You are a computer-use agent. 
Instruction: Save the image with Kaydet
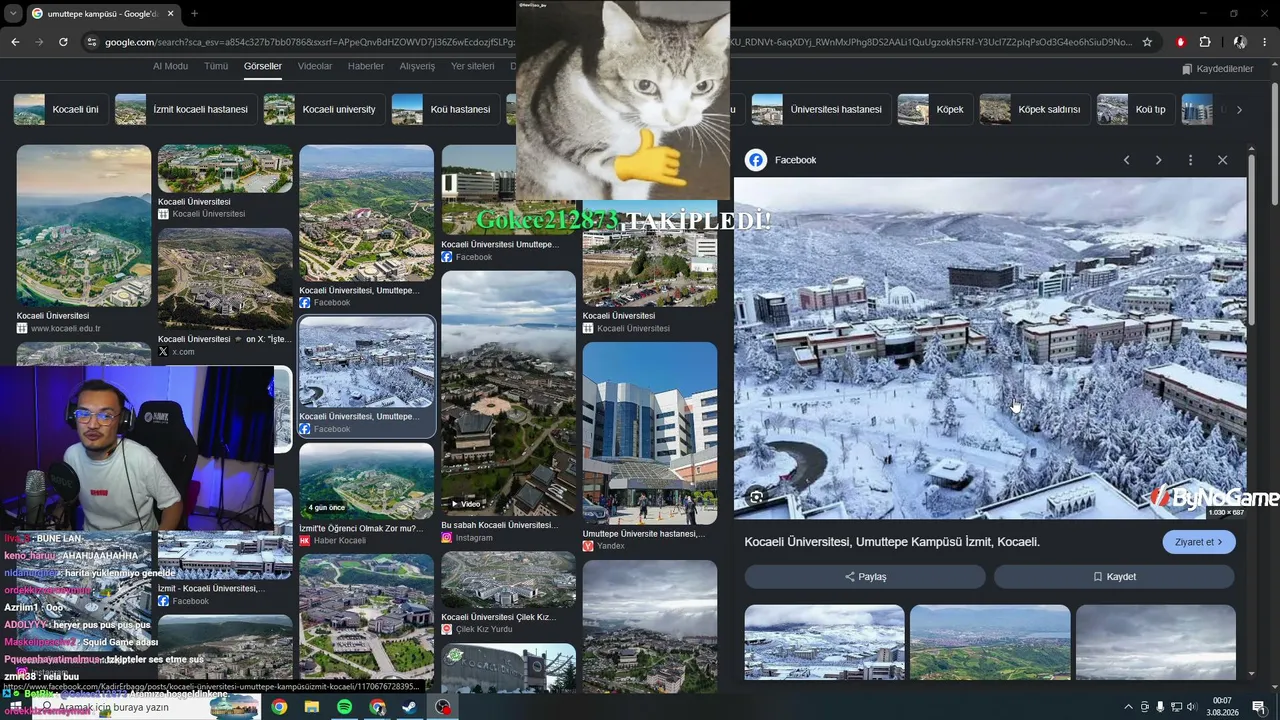(x=1114, y=577)
